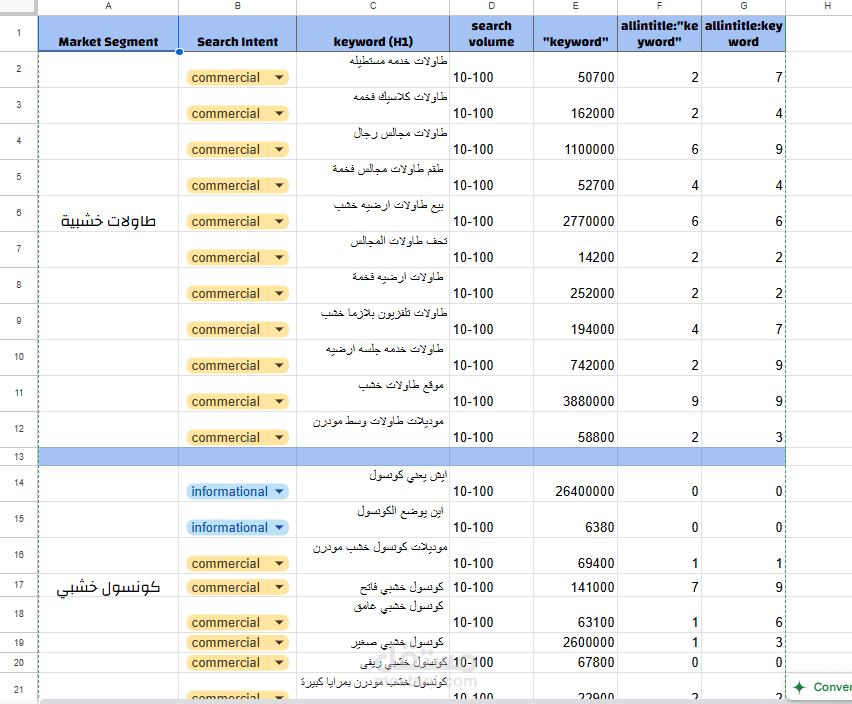Click the cell with value 162000

575,106
